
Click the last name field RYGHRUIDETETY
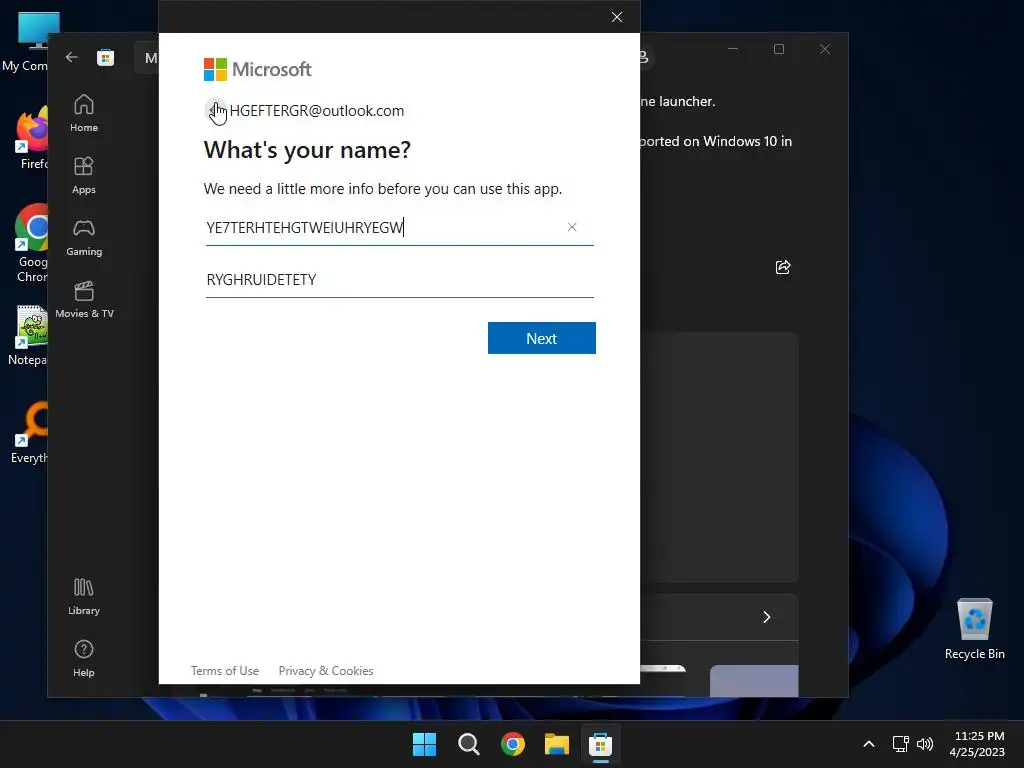click(x=399, y=280)
